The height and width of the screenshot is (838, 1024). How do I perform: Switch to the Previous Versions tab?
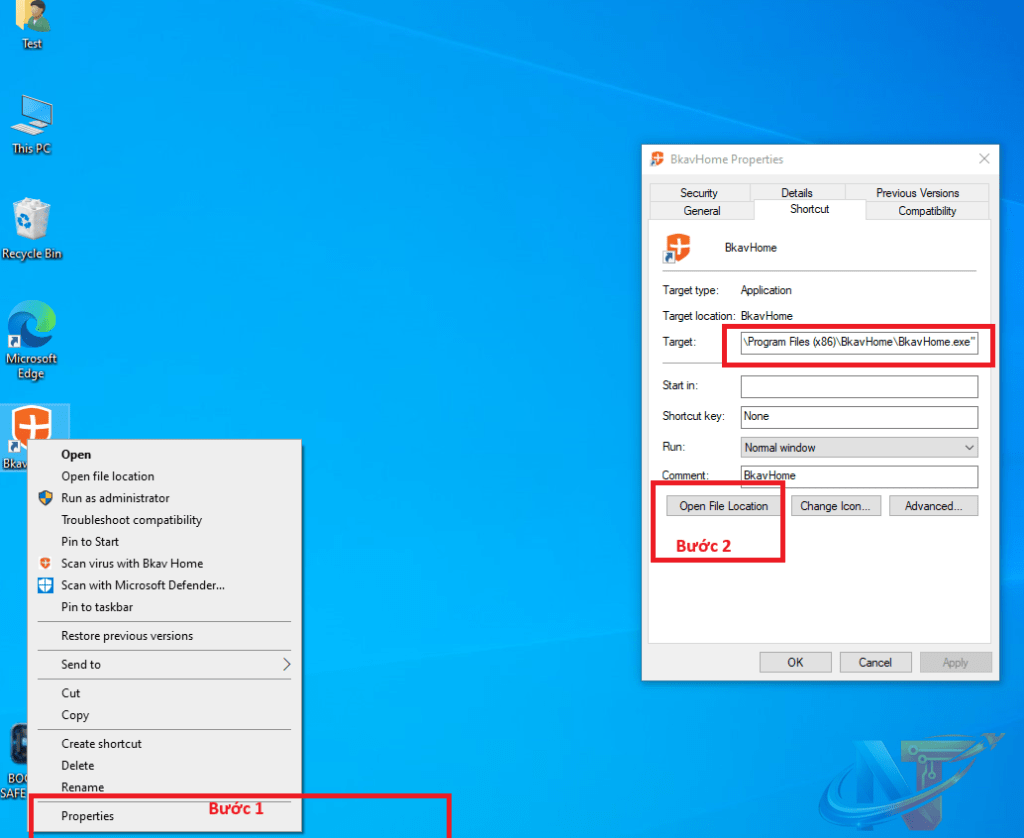coord(917,193)
